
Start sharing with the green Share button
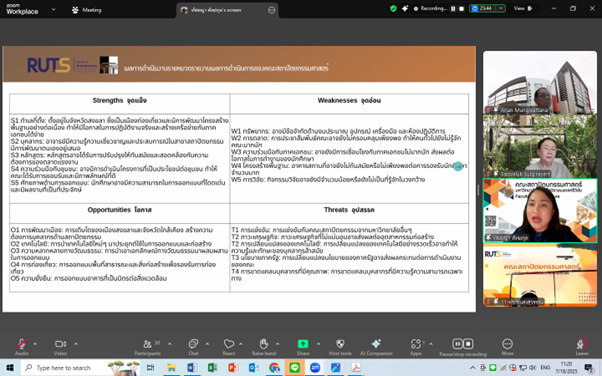click(303, 347)
